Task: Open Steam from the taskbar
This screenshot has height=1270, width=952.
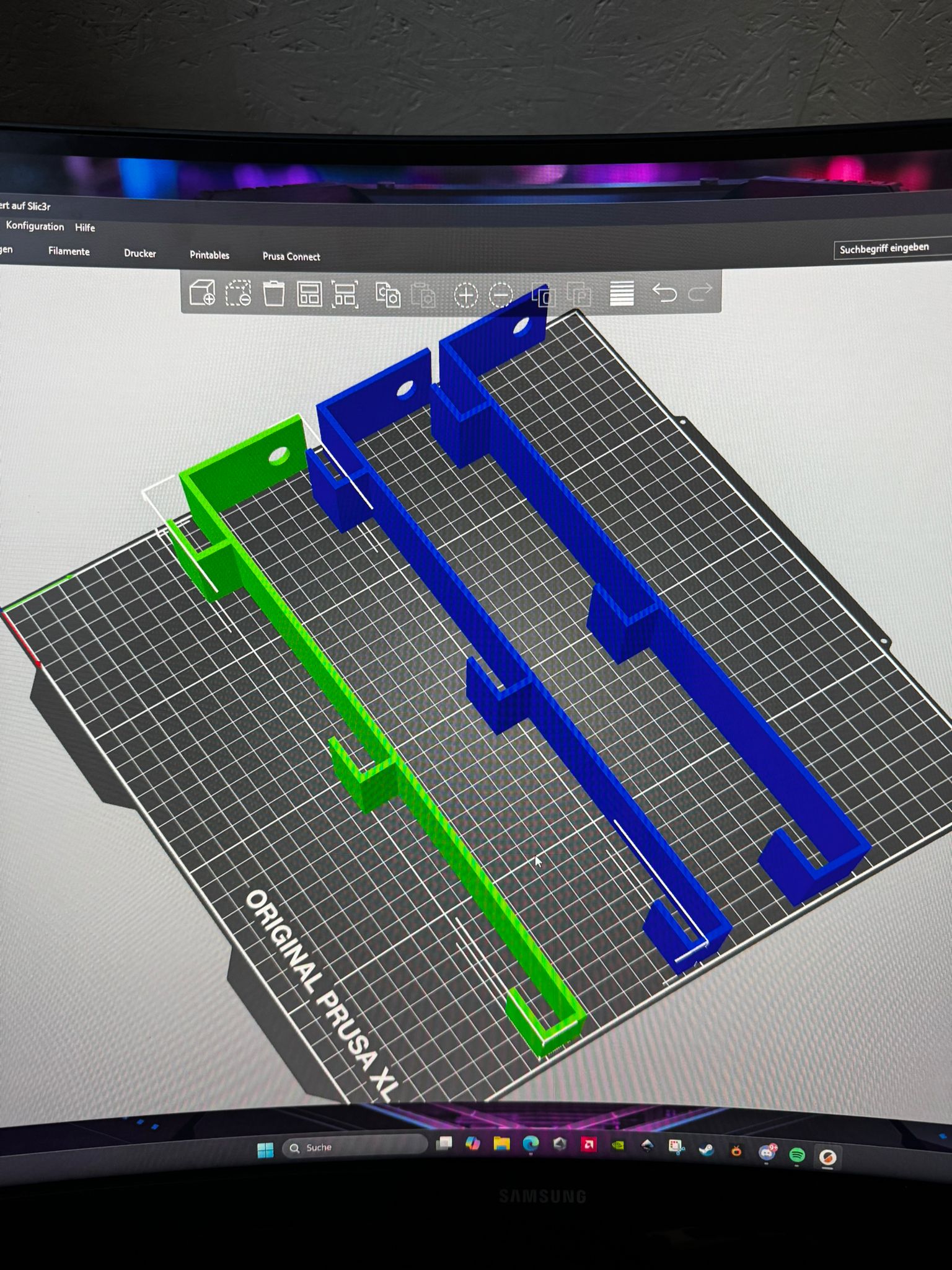Action: [x=706, y=1150]
